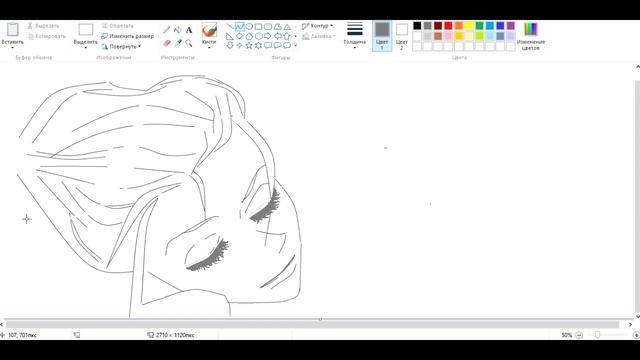The height and width of the screenshot is (360, 640).
Task: Choose the Cloud callout shape
Action: point(287,45)
